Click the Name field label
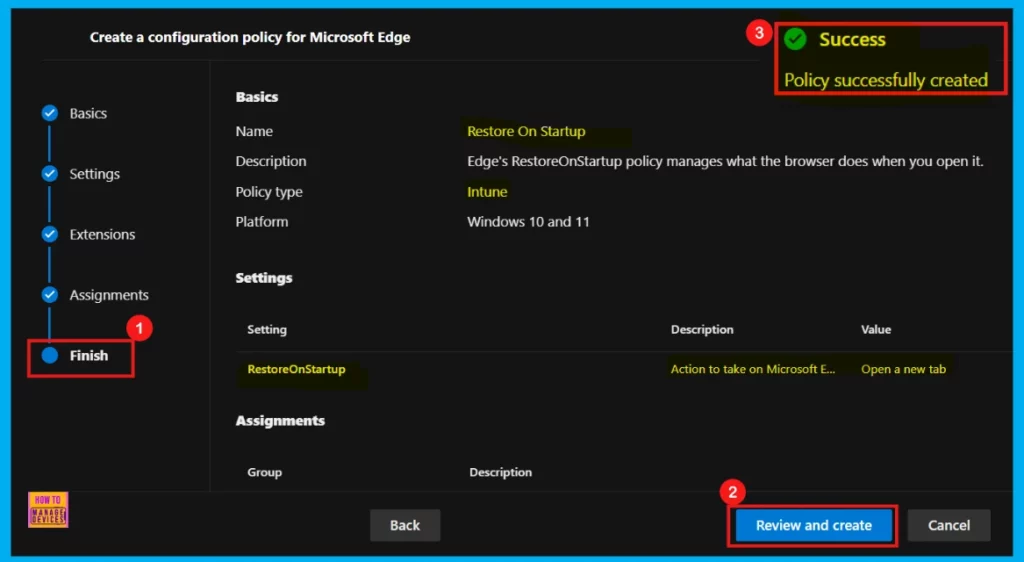The height and width of the screenshot is (562, 1024). point(254,131)
